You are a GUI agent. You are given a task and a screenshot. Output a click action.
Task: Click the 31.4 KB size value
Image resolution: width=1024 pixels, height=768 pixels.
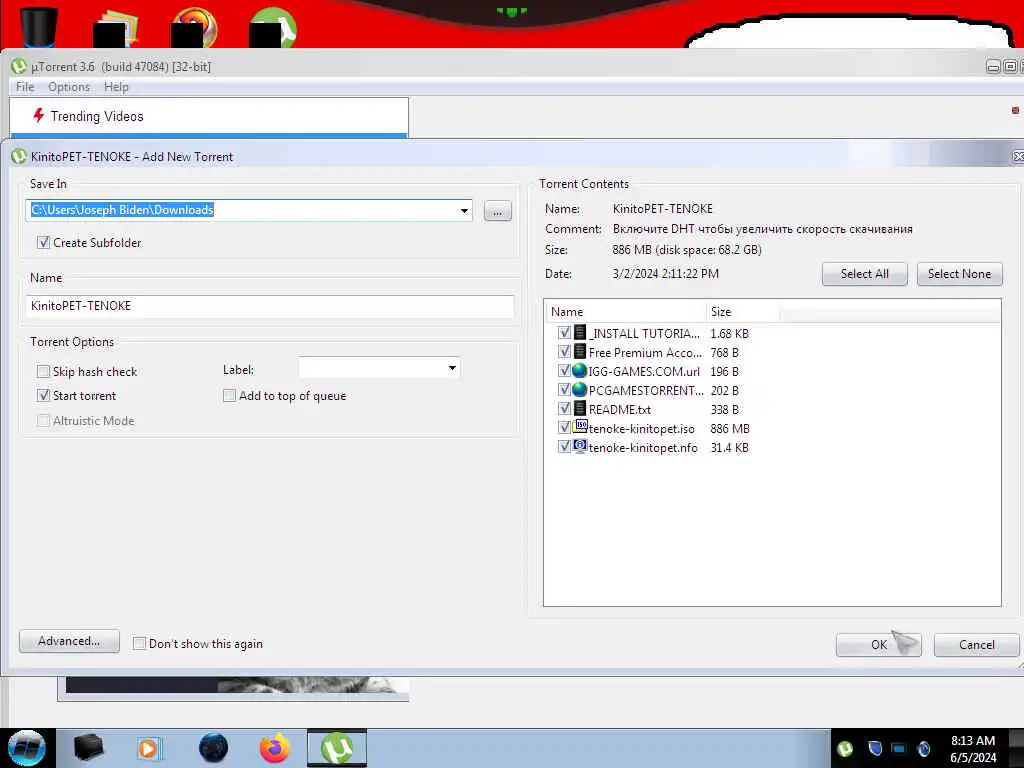coord(729,447)
